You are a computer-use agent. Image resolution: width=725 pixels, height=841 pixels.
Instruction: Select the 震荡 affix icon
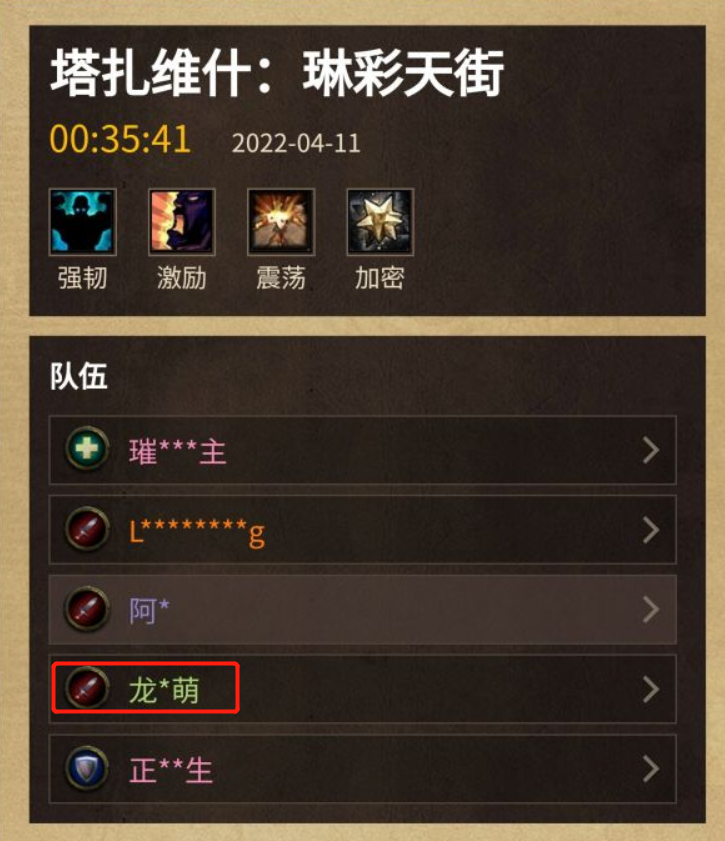[281, 222]
